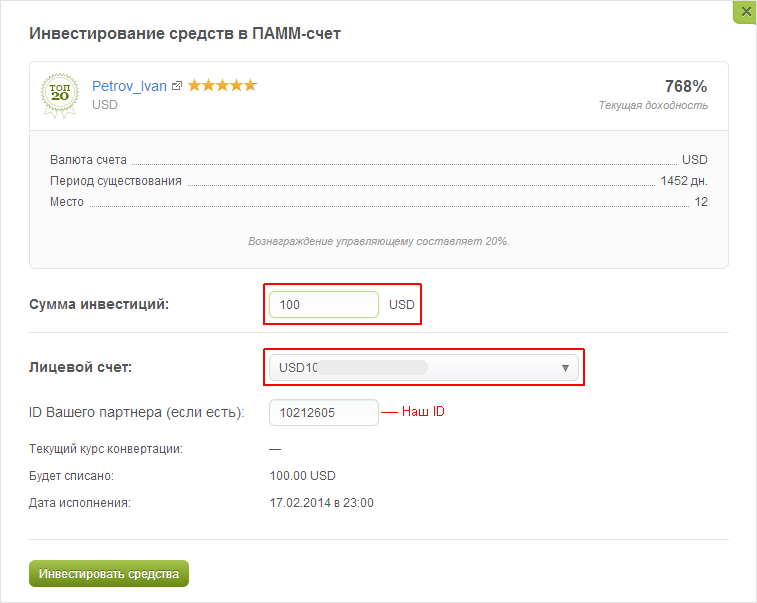Select the USD10 account combo box
This screenshot has height=603, width=757.
[423, 368]
